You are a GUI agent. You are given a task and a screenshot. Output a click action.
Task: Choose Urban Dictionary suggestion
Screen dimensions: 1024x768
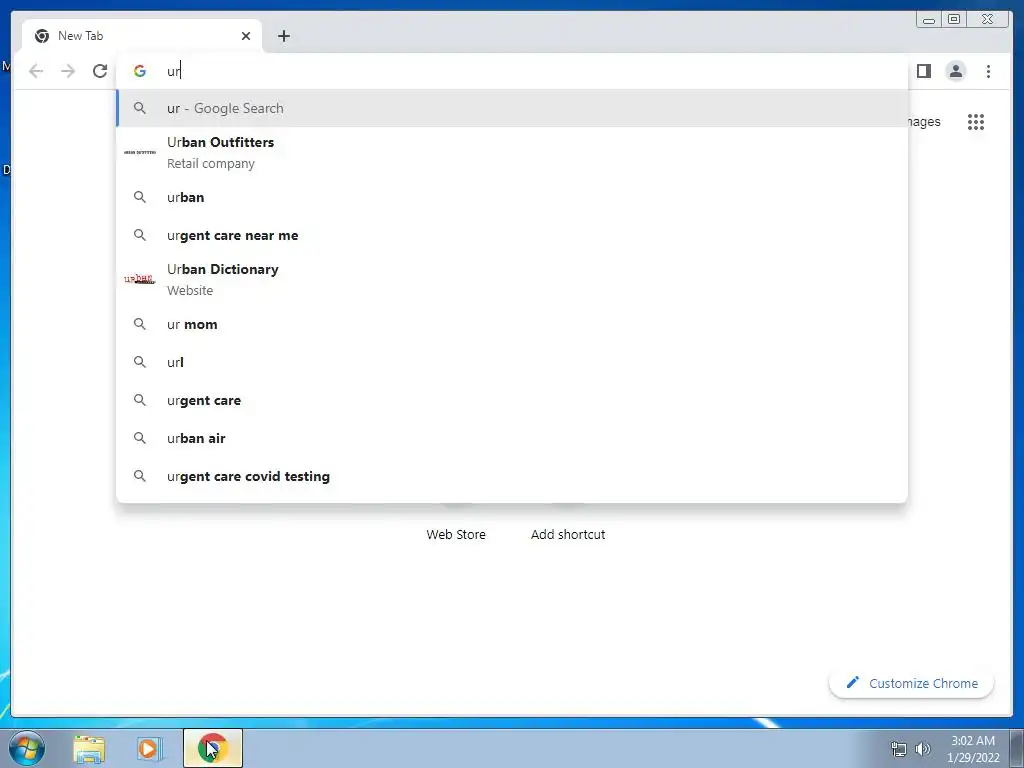click(x=512, y=280)
